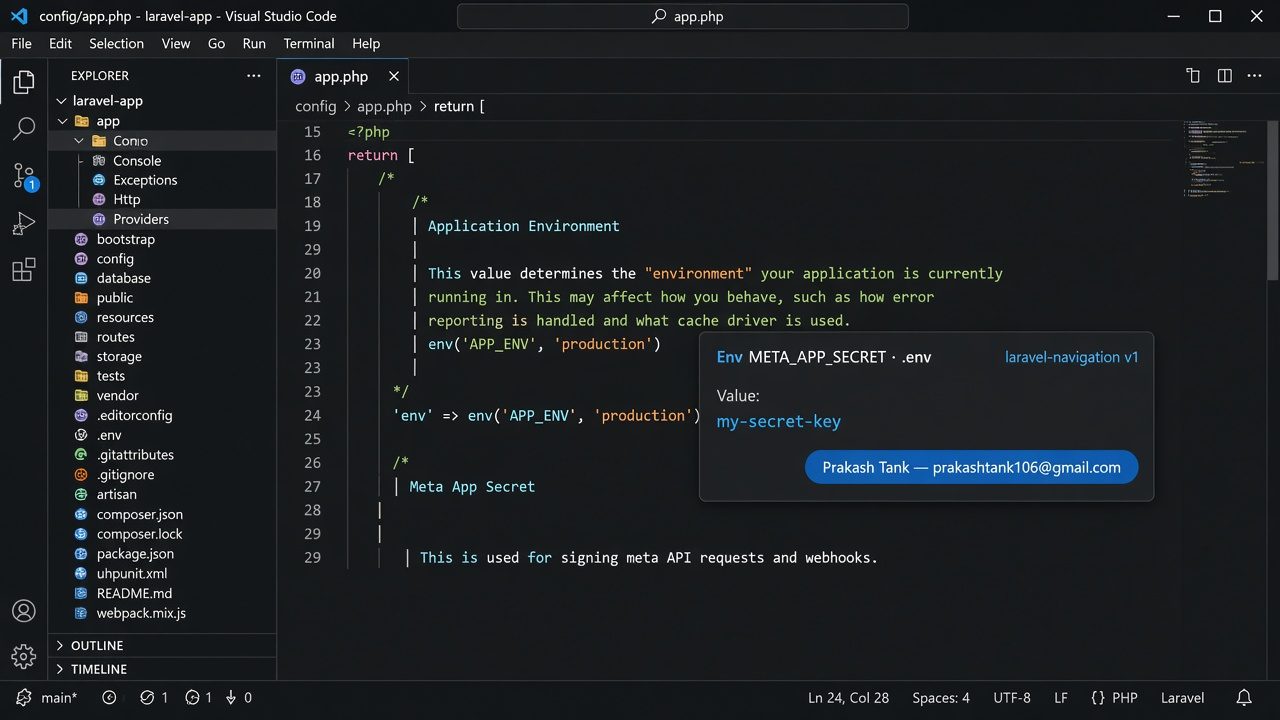Open the artisan file
Image resolution: width=1280 pixels, height=720 pixels.
[x=116, y=494]
